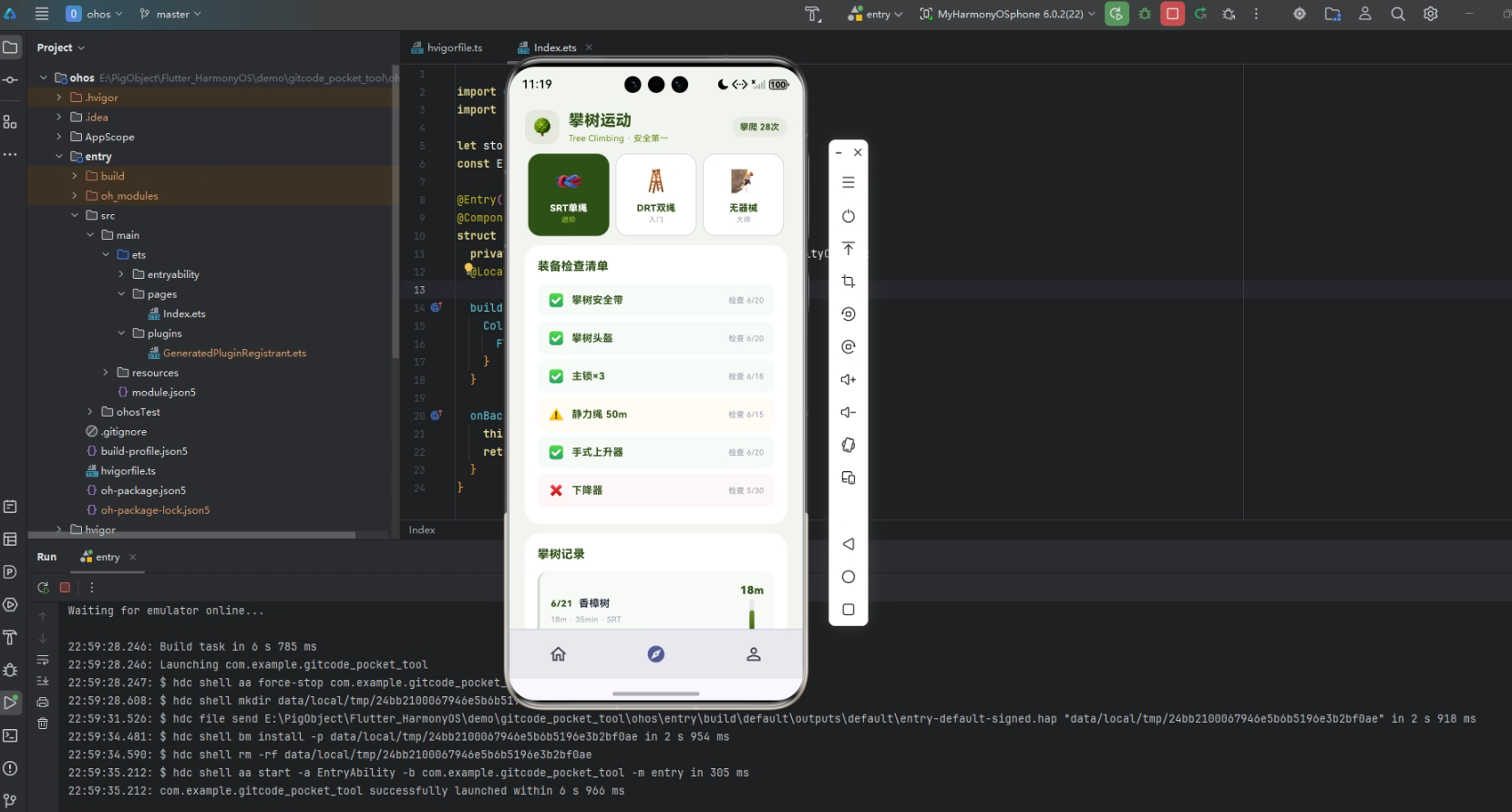Select DRT双绳 category card

click(656, 194)
